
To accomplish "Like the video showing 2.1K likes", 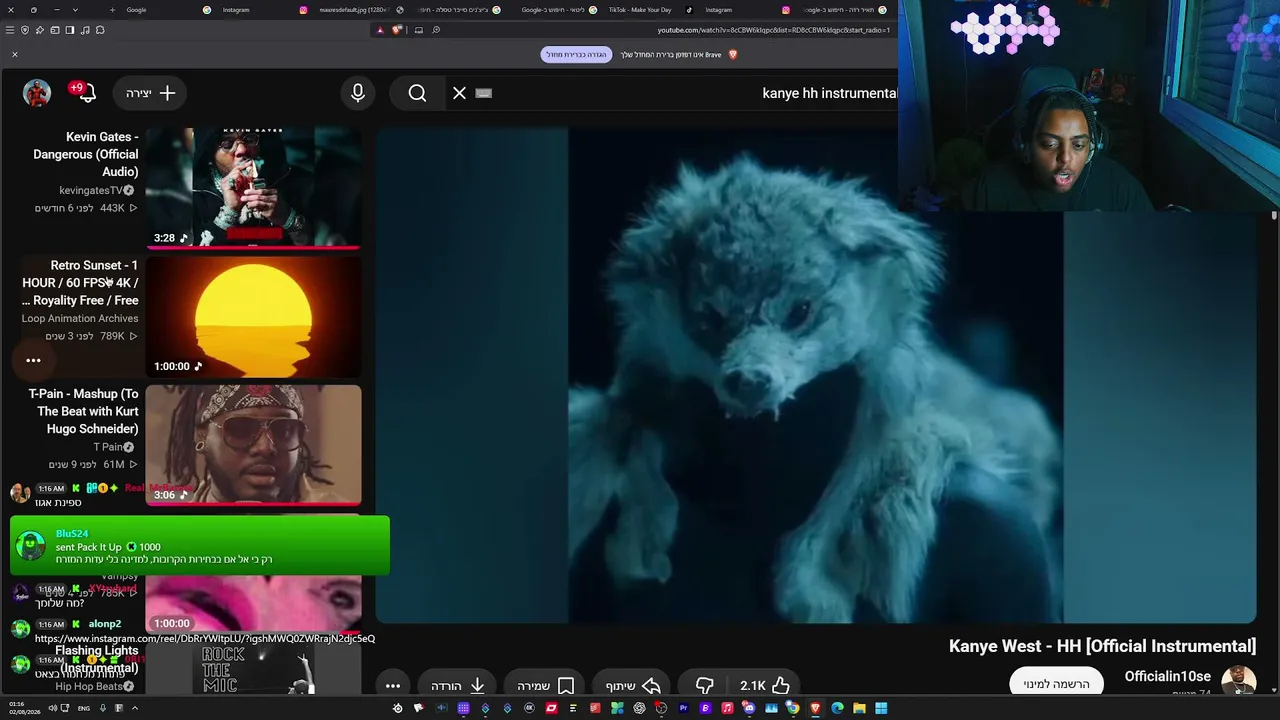I will coord(766,686).
